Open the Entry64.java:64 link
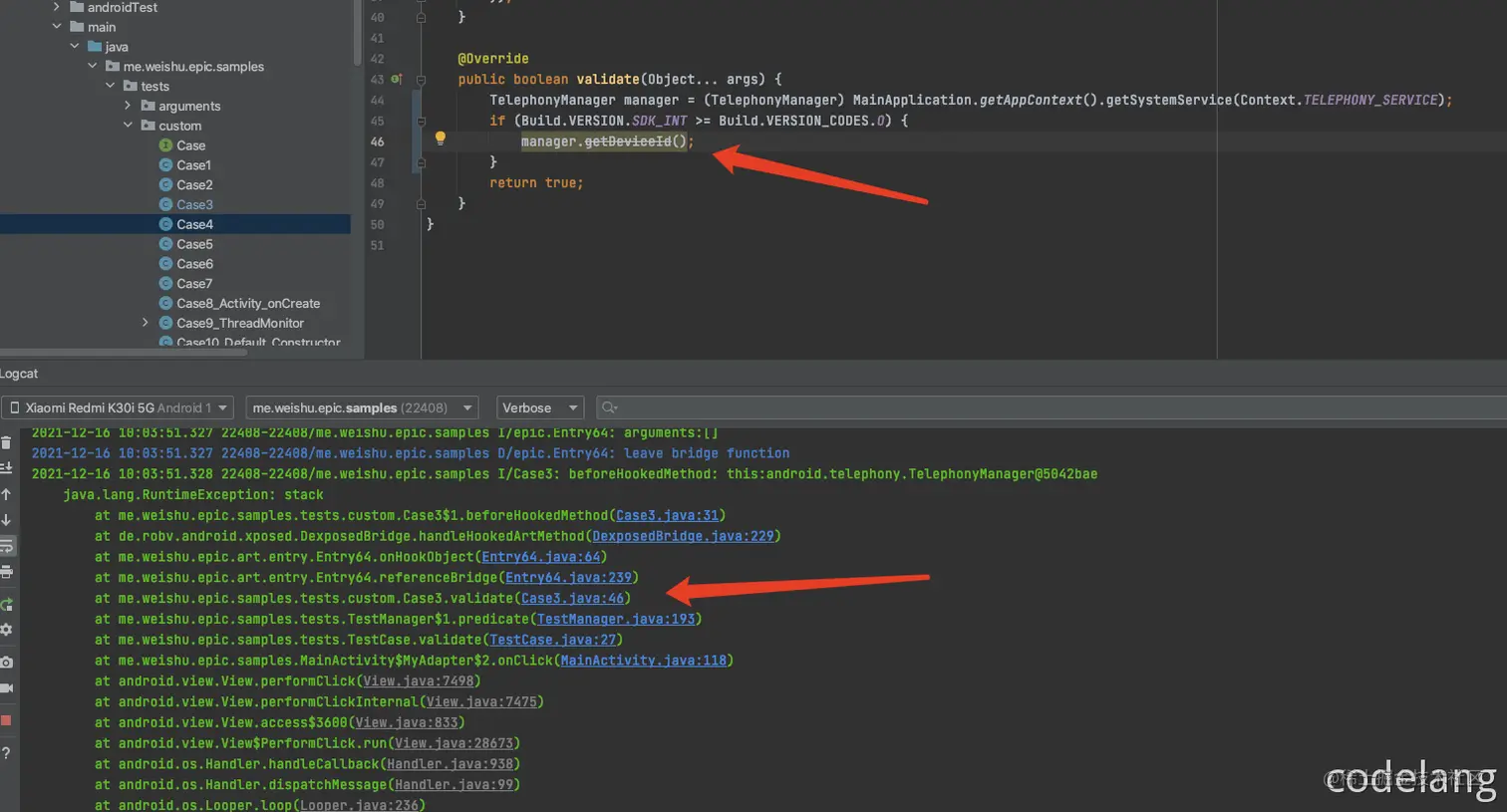1507x812 pixels. (x=541, y=557)
